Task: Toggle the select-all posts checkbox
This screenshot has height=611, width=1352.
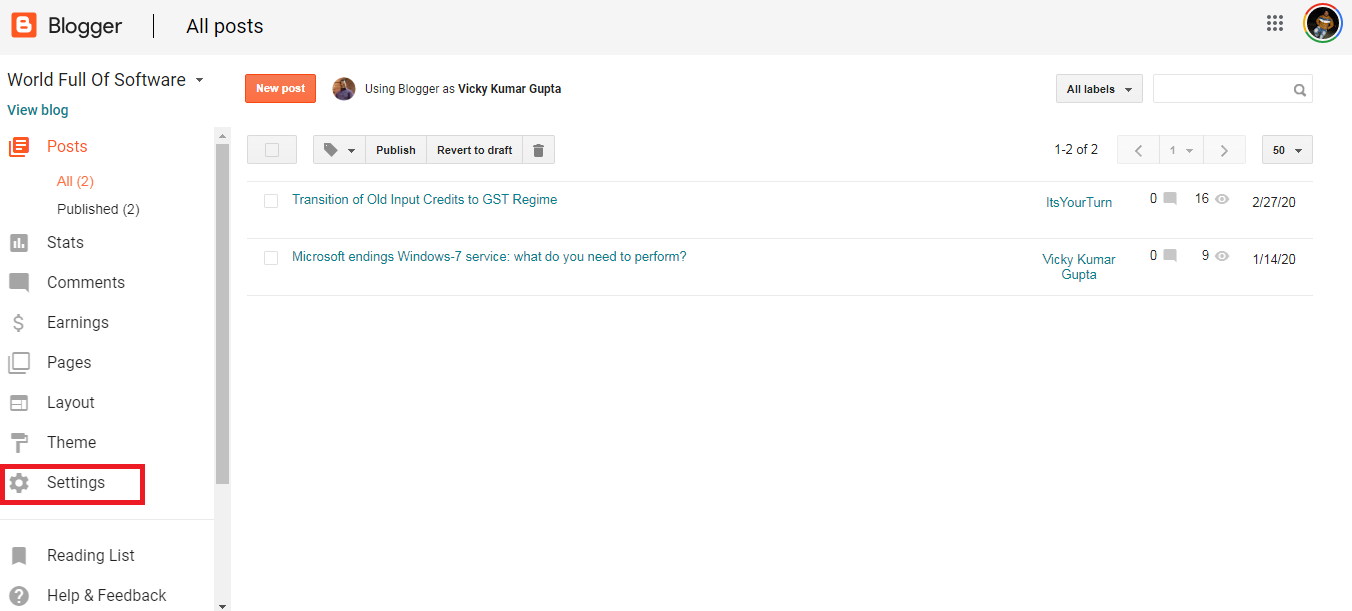Action: click(x=272, y=150)
